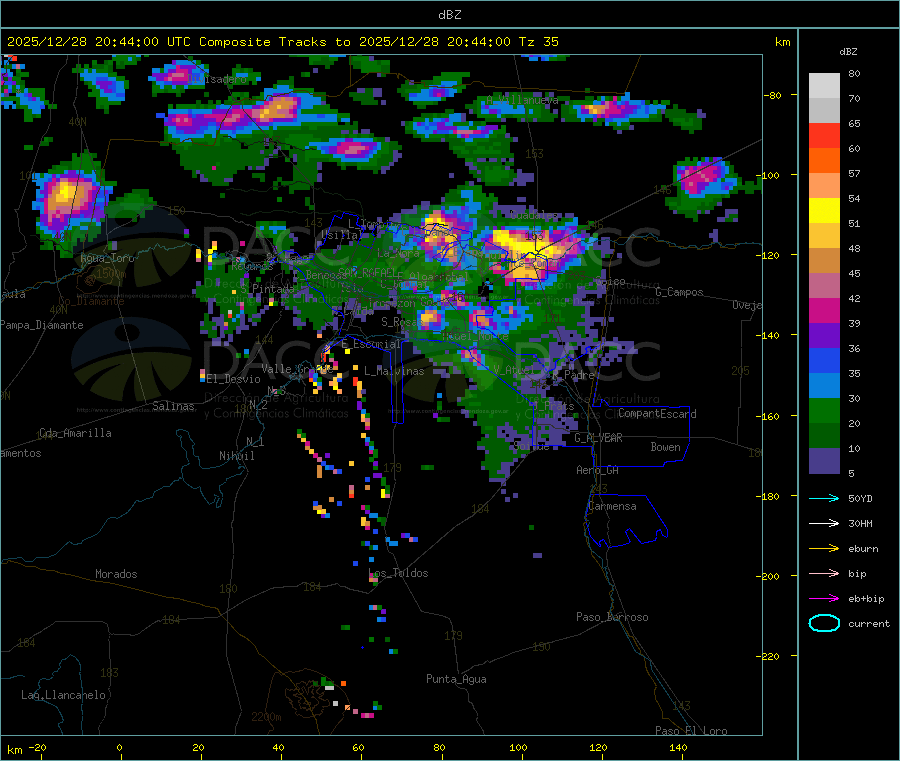Image resolution: width=900 pixels, height=761 pixels.
Task: Click the 'G_Campos' place label
Action: (x=679, y=292)
